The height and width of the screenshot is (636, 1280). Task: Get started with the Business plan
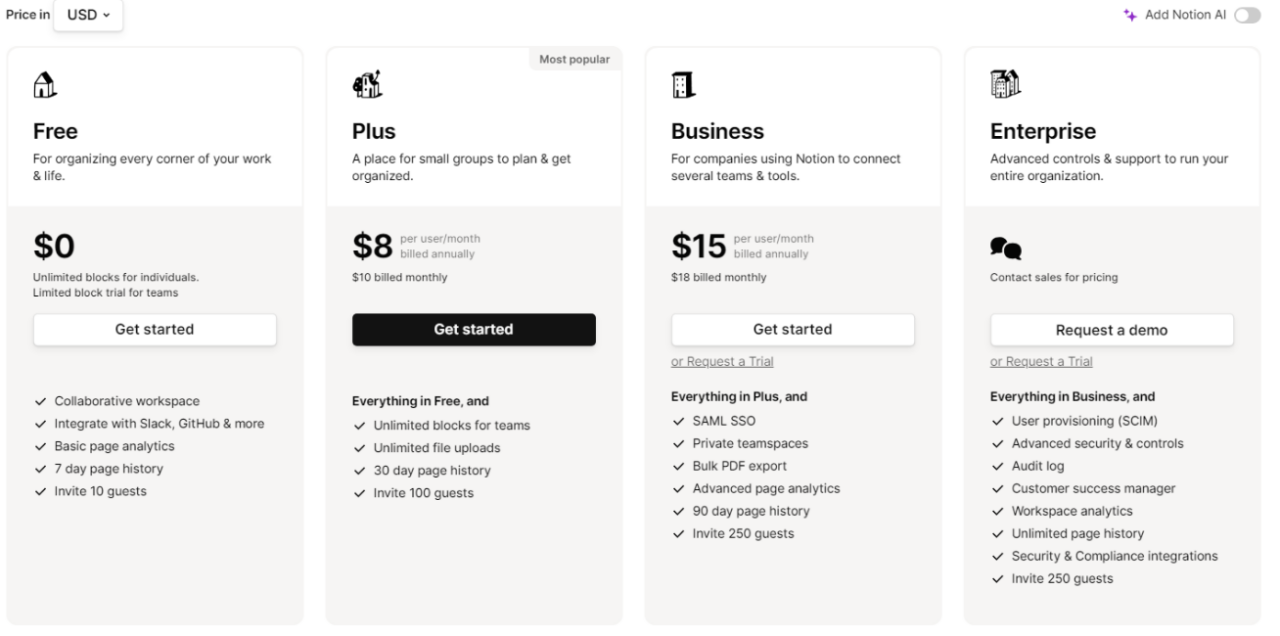[x=792, y=329]
